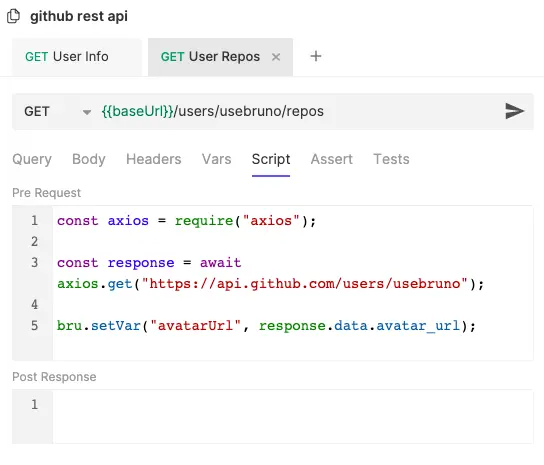
Task: Click the Post Response section label
Action: (54, 377)
